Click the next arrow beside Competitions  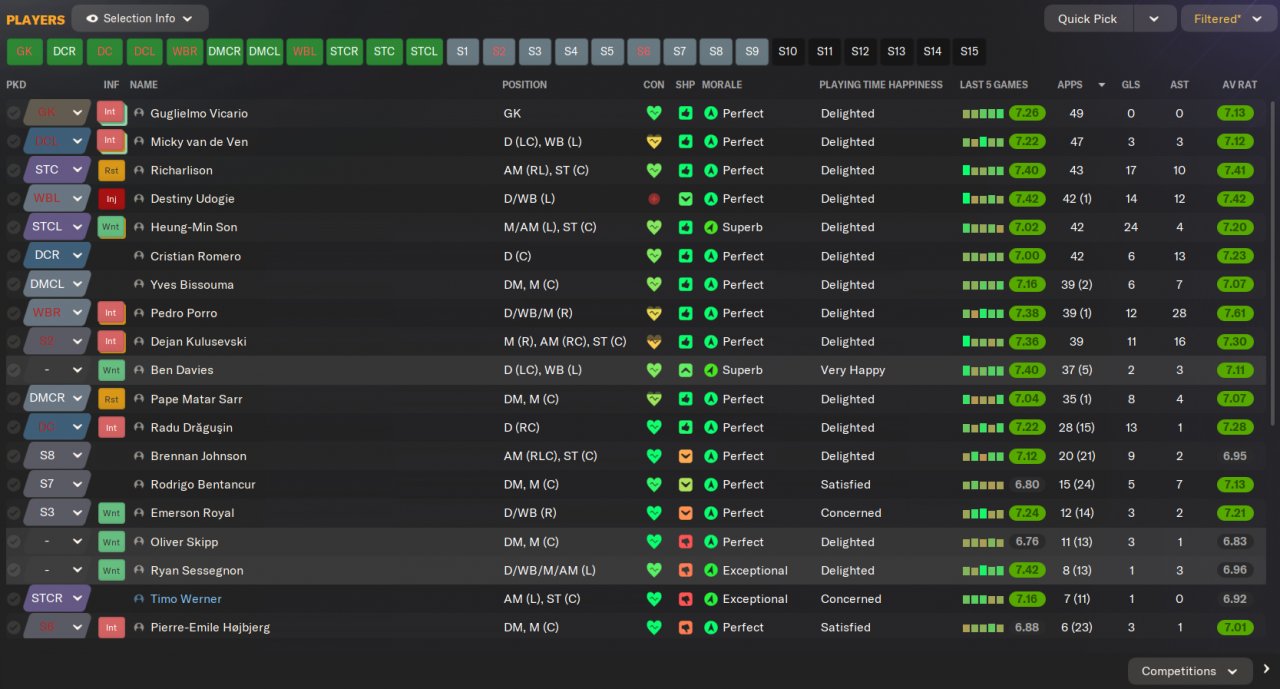pyautogui.click(x=1267, y=670)
